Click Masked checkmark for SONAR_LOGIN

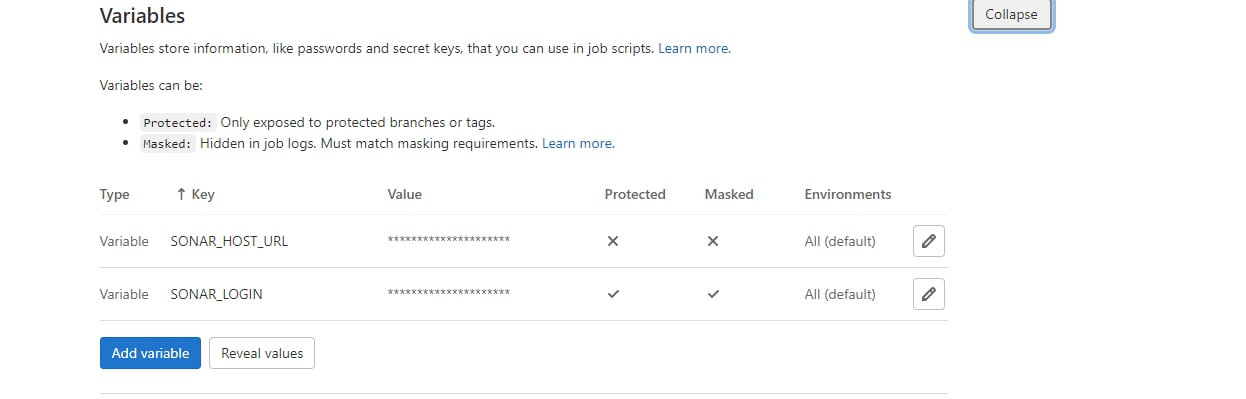point(713,294)
